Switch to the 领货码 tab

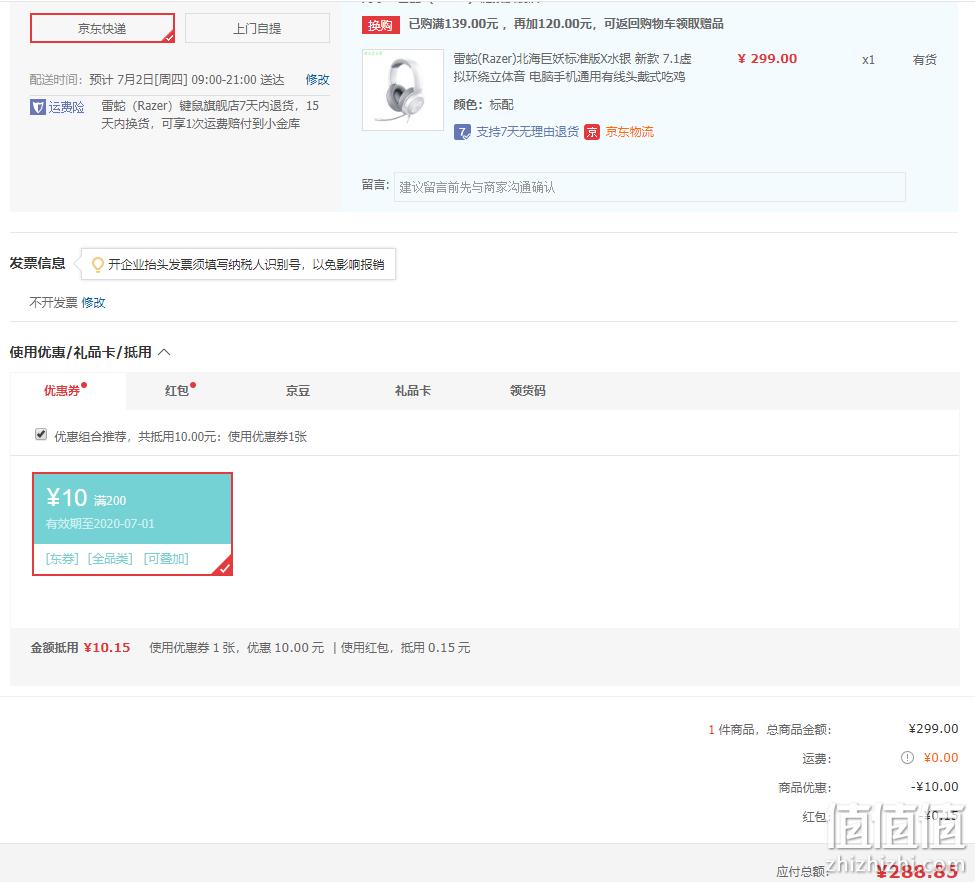(x=528, y=391)
